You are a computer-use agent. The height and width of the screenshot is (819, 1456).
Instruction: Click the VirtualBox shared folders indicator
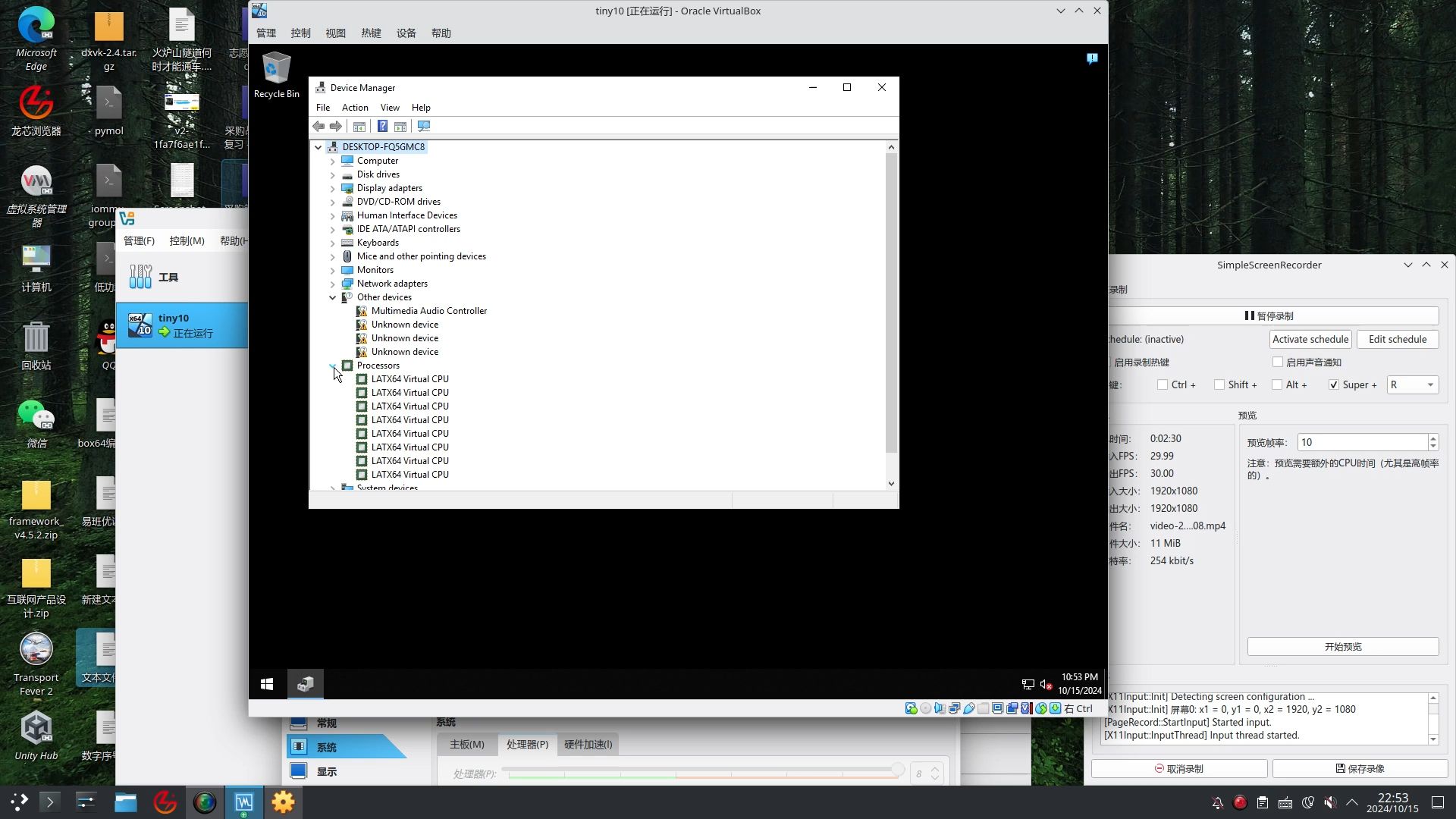click(984, 709)
